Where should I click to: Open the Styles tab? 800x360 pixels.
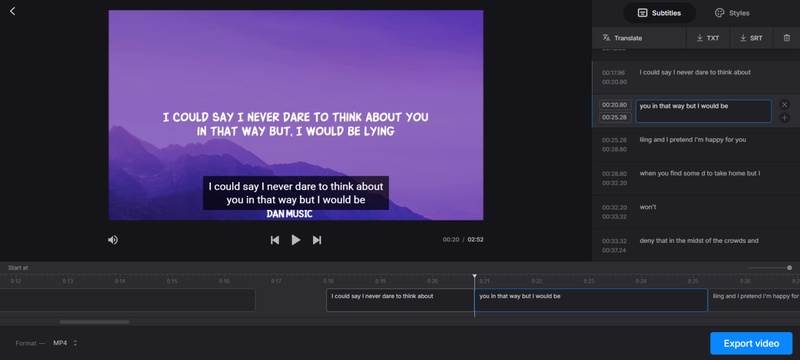click(x=732, y=13)
